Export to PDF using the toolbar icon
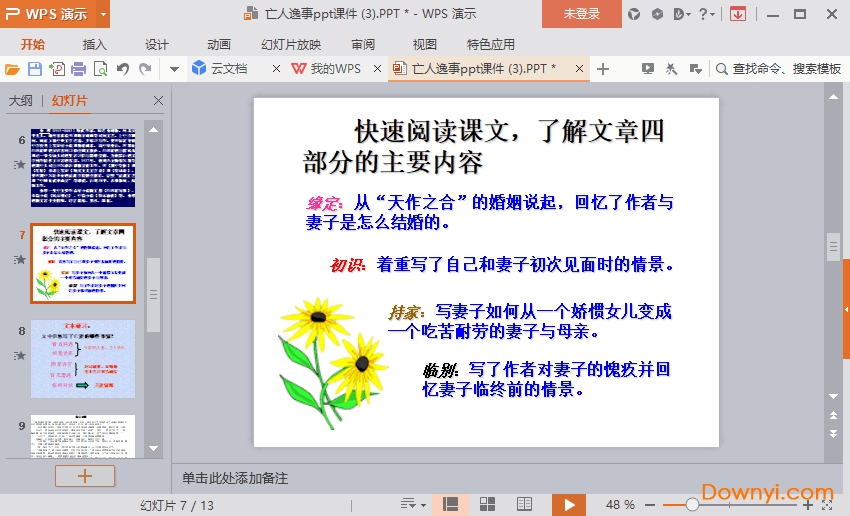This screenshot has height=516, width=850. (56, 69)
